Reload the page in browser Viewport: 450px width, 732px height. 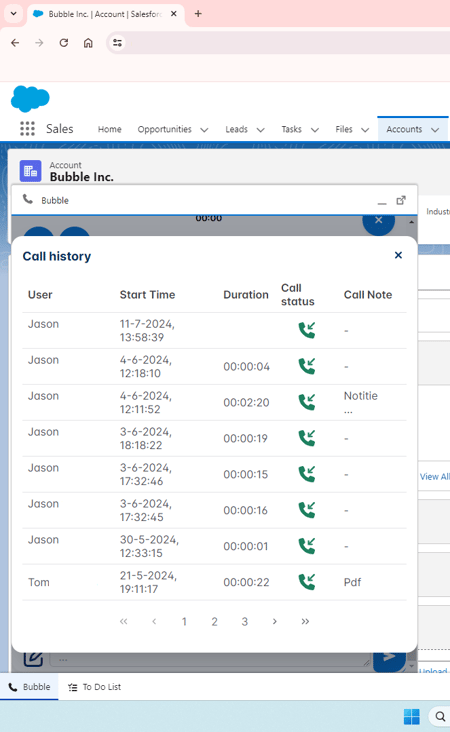pos(64,43)
